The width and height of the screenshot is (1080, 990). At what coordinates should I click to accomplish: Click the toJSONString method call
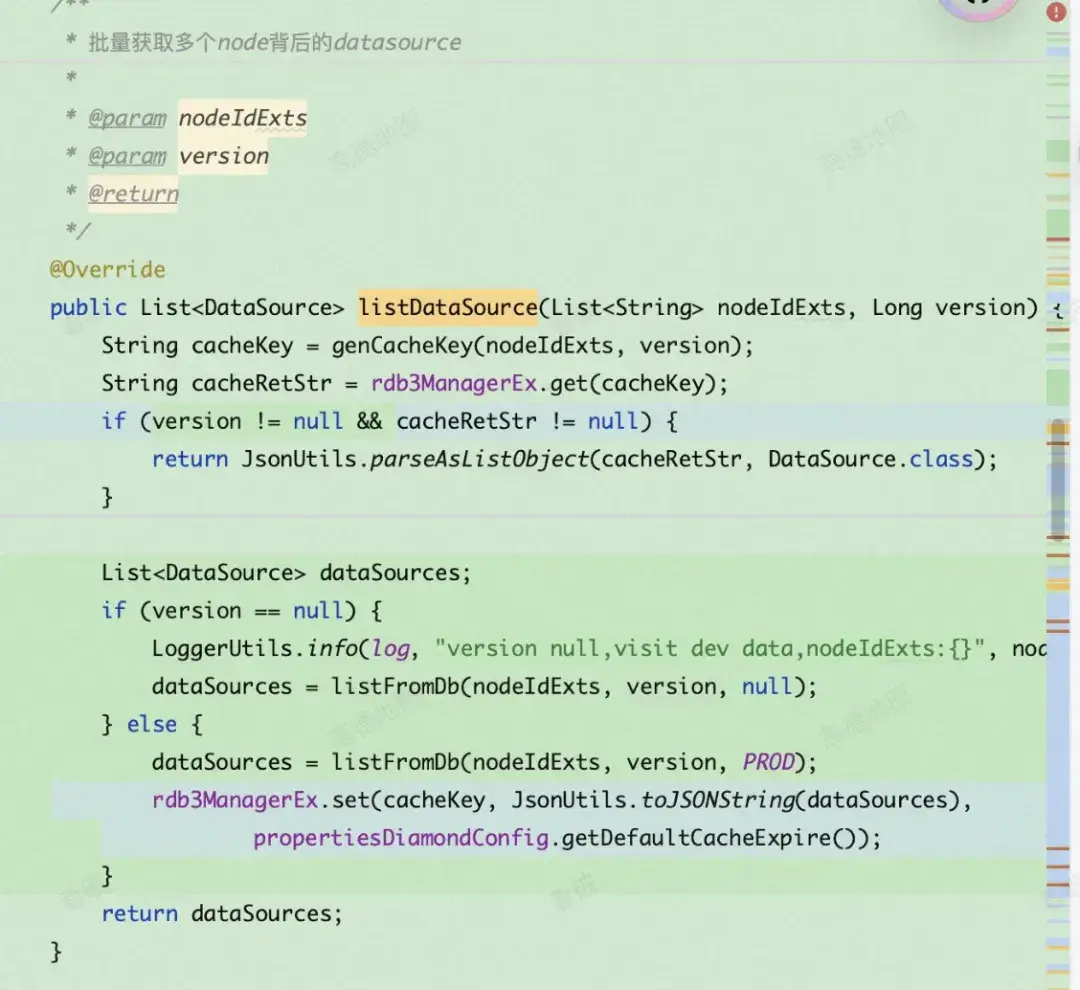(x=717, y=800)
